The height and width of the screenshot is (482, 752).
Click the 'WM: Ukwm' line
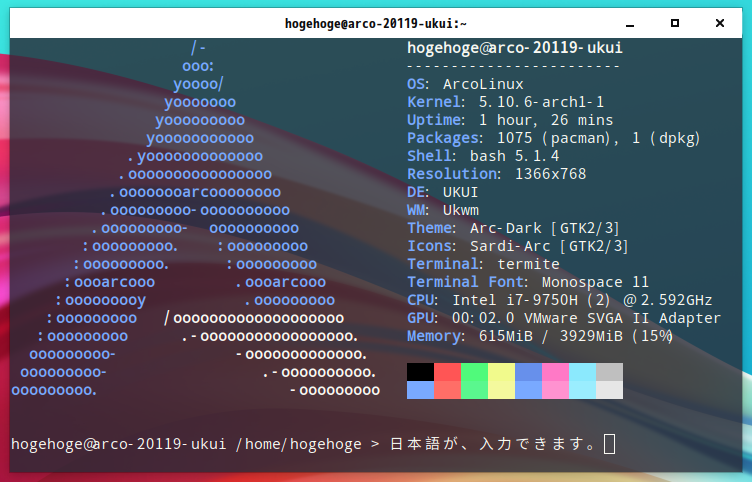coord(443,210)
